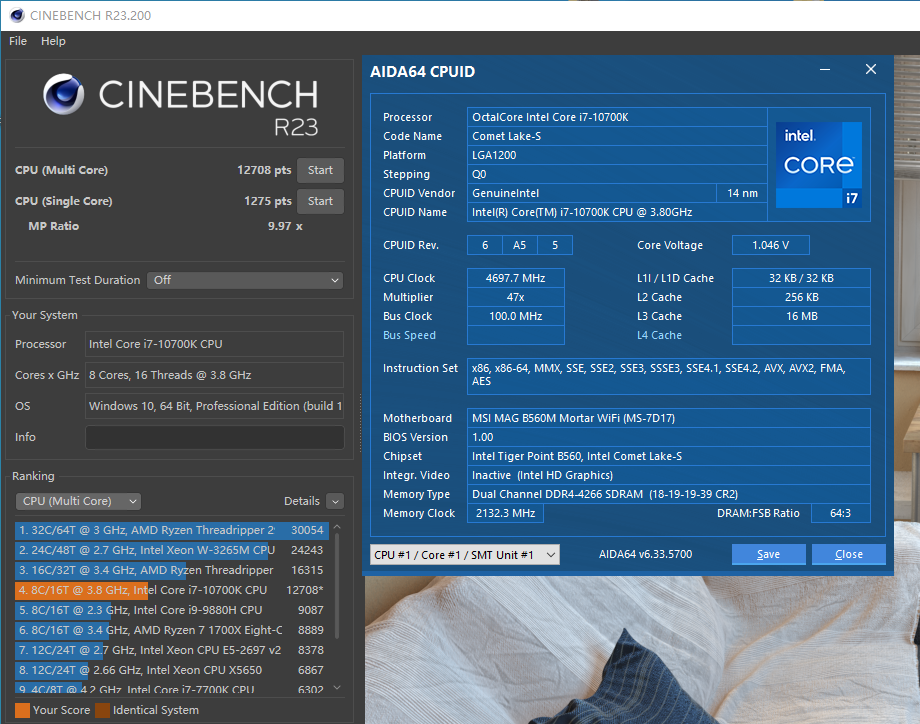This screenshot has width=920, height=724.
Task: Click the Processor field in Your System
Action: (215, 344)
